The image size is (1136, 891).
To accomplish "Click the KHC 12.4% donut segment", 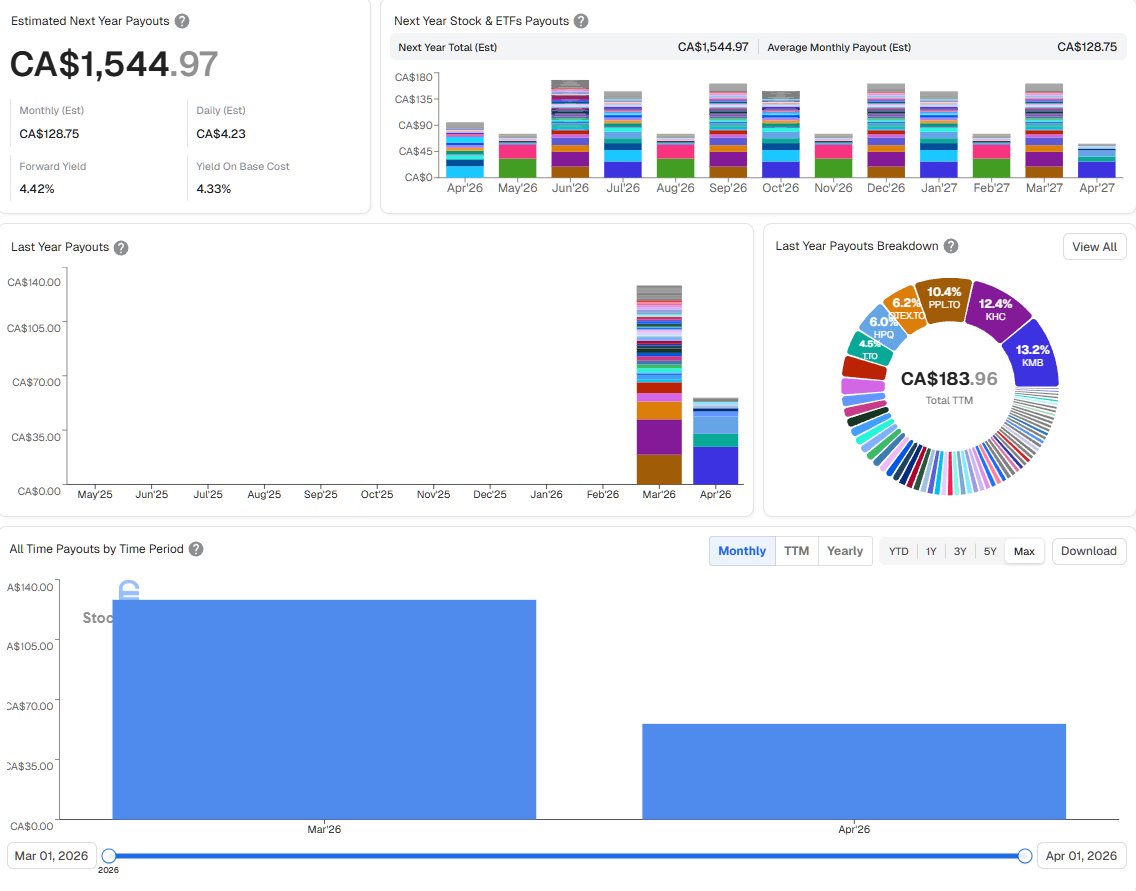I will [x=996, y=309].
